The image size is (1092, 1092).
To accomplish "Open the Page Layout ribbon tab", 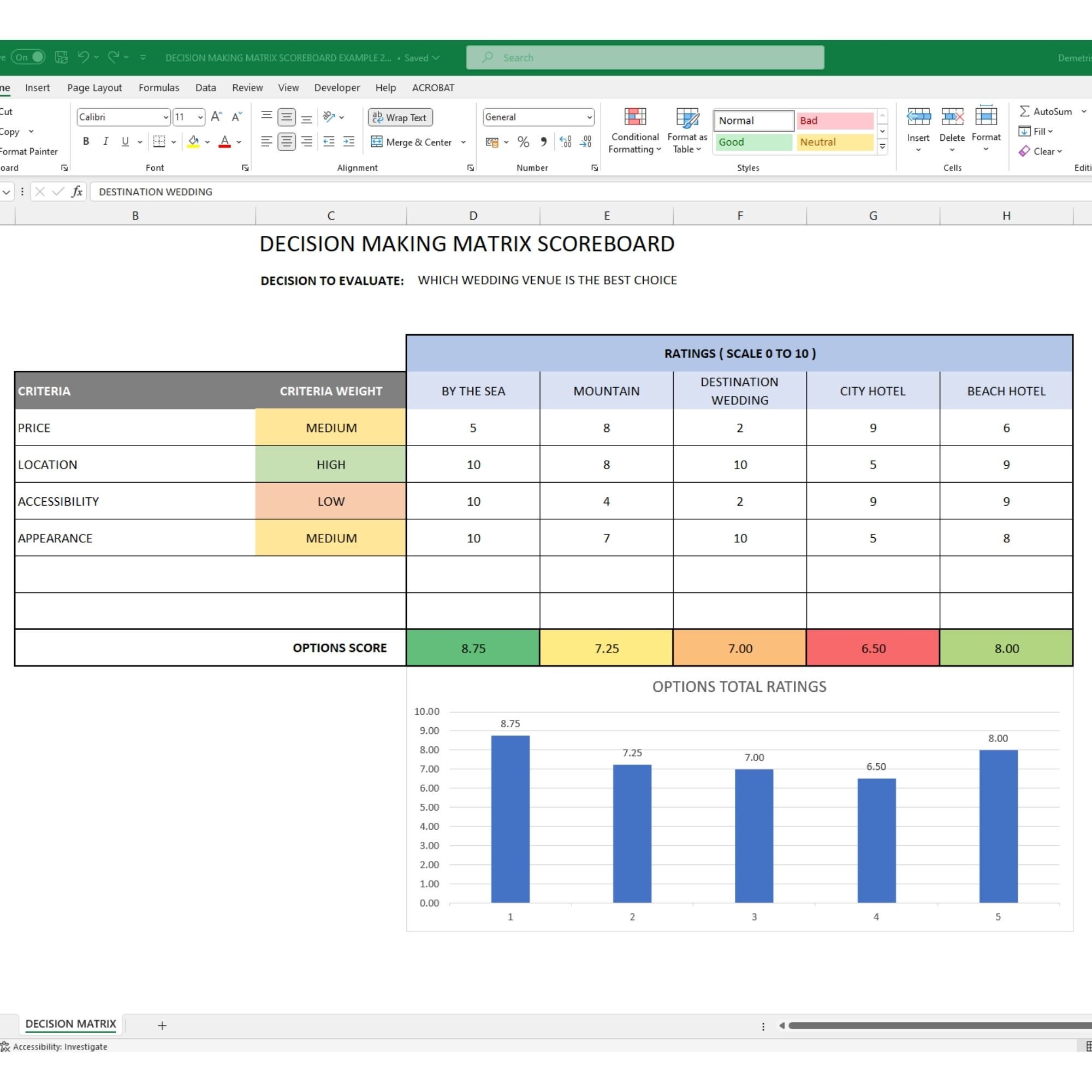I will click(94, 87).
